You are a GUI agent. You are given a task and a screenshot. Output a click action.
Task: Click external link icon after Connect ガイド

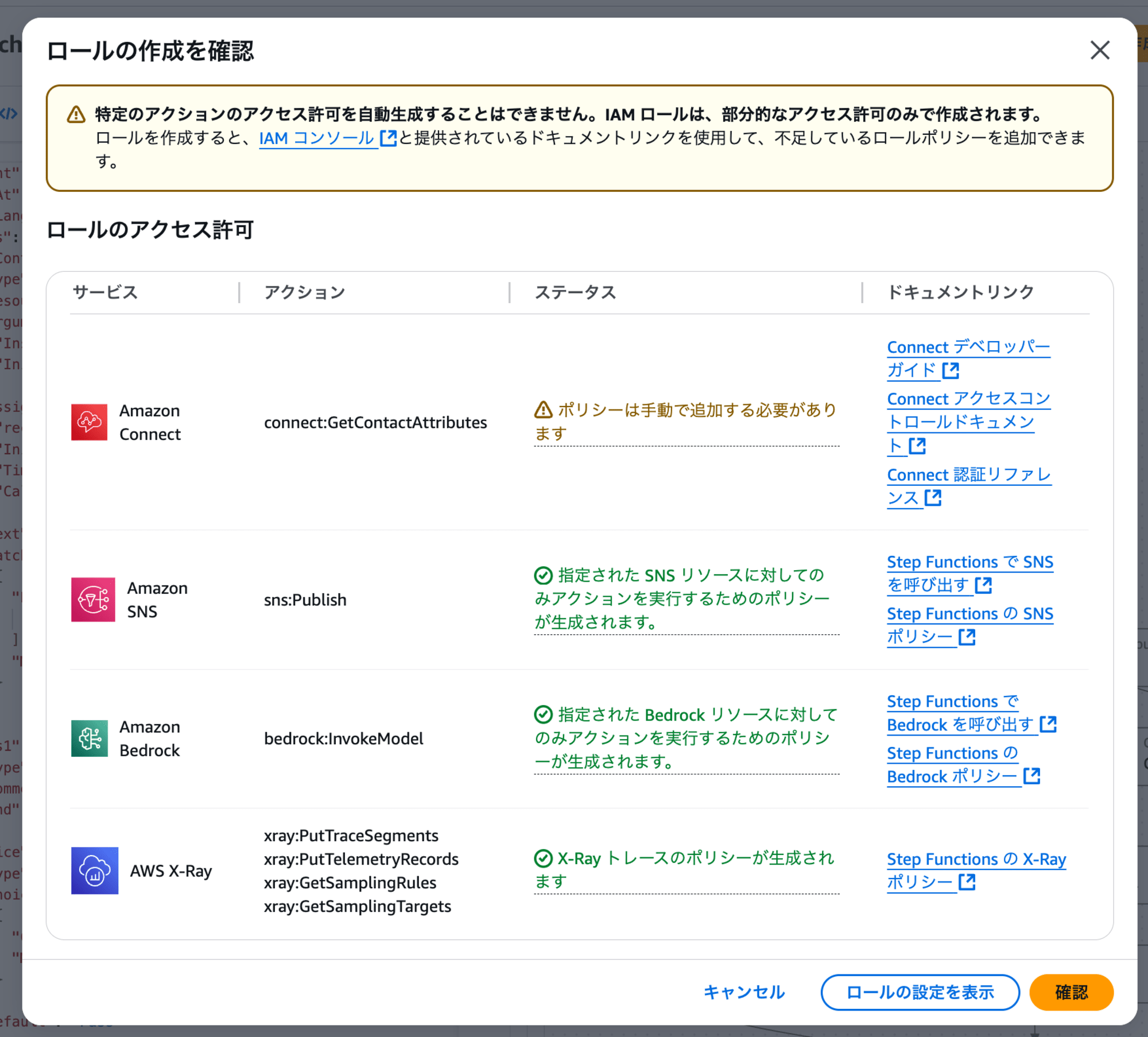pyautogui.click(x=951, y=371)
